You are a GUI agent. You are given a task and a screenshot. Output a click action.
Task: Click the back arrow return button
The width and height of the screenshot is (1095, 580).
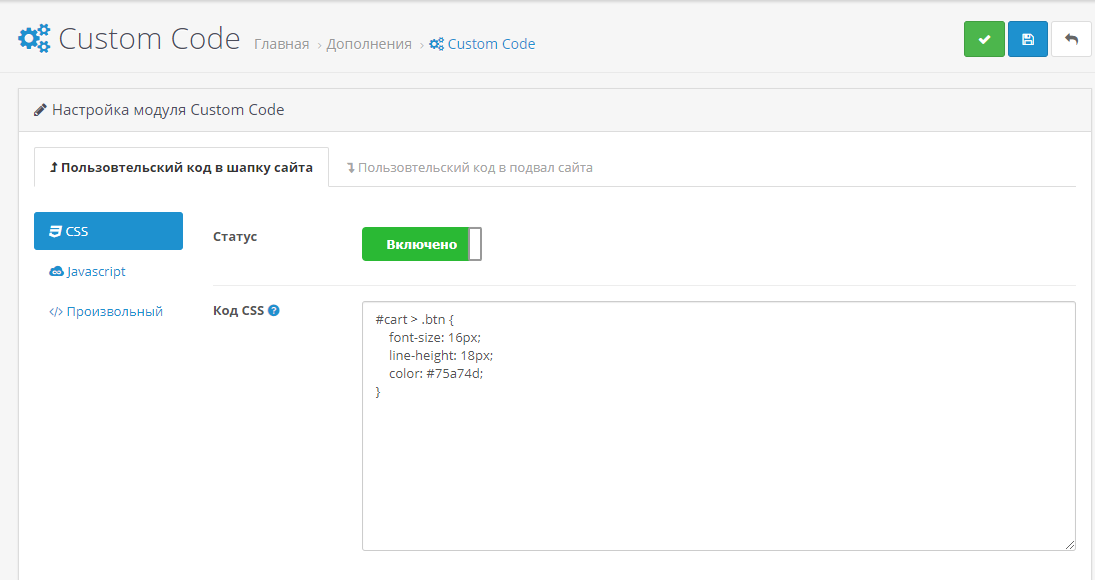tap(1071, 39)
